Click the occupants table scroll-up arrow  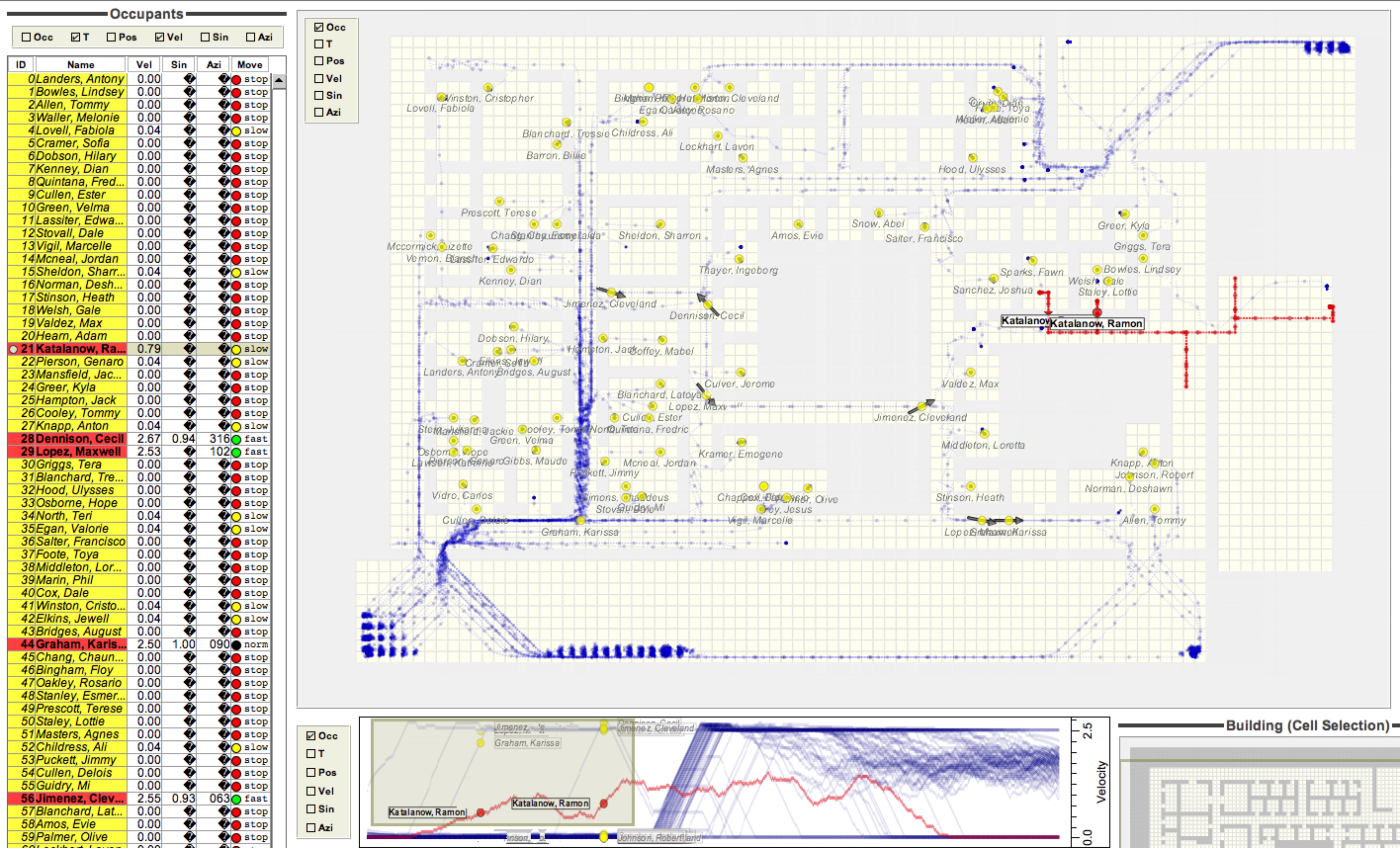[x=279, y=81]
